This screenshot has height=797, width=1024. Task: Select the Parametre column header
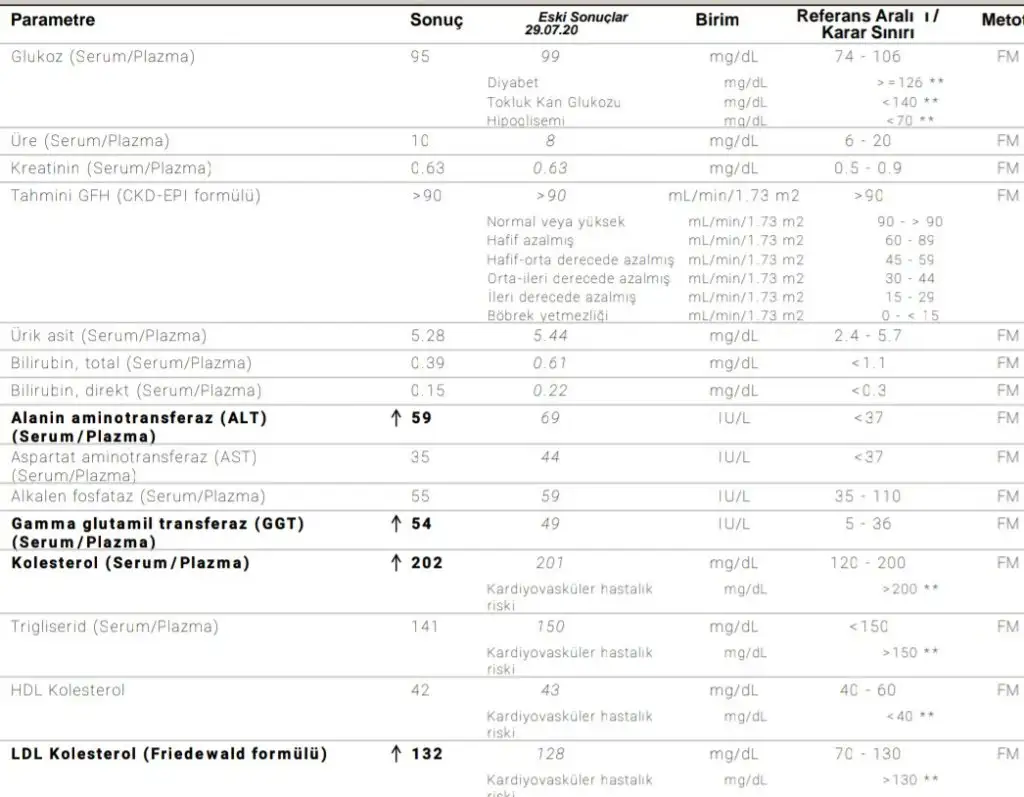click(x=53, y=20)
